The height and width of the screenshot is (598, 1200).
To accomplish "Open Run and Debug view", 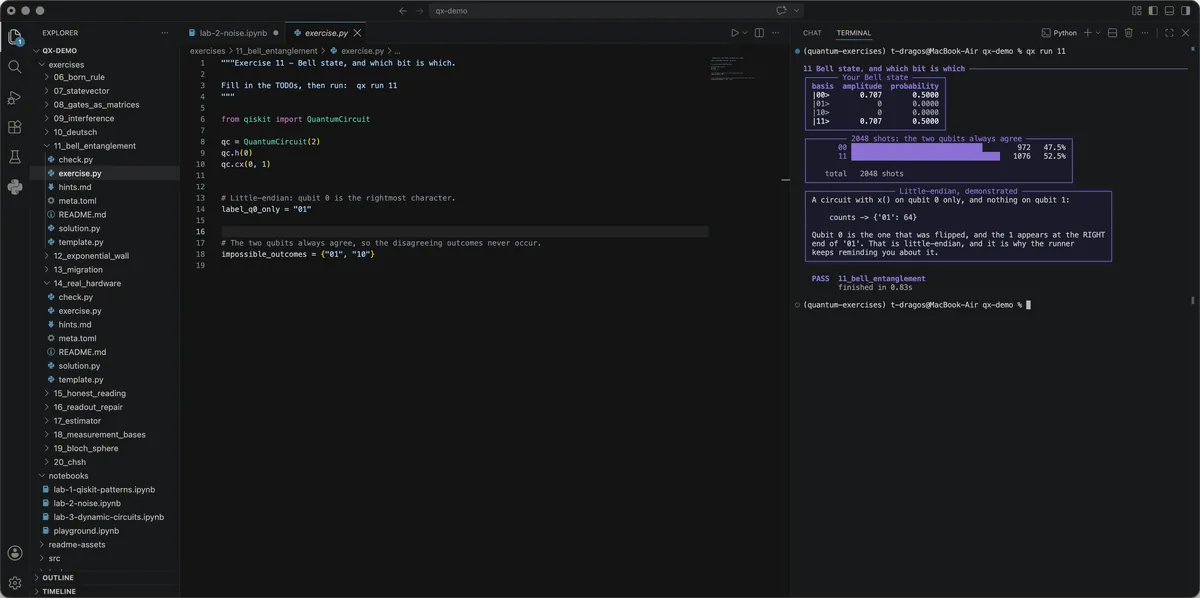I will tap(15, 97).
